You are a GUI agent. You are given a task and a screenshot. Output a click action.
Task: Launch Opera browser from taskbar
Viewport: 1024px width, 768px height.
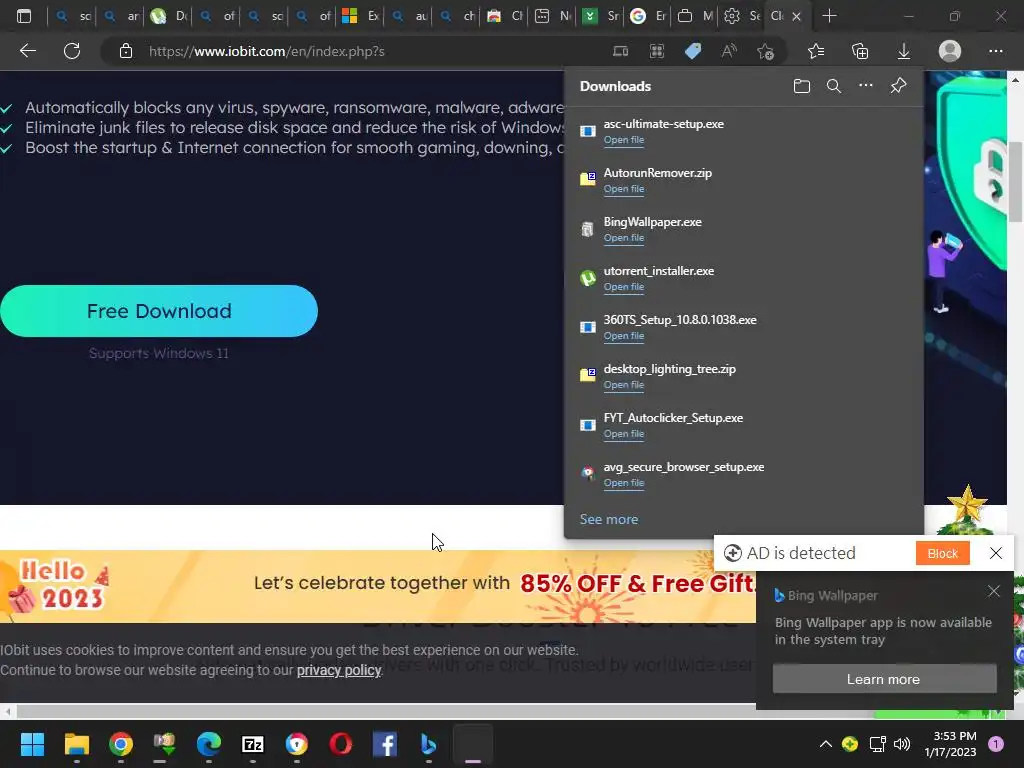[x=341, y=744]
